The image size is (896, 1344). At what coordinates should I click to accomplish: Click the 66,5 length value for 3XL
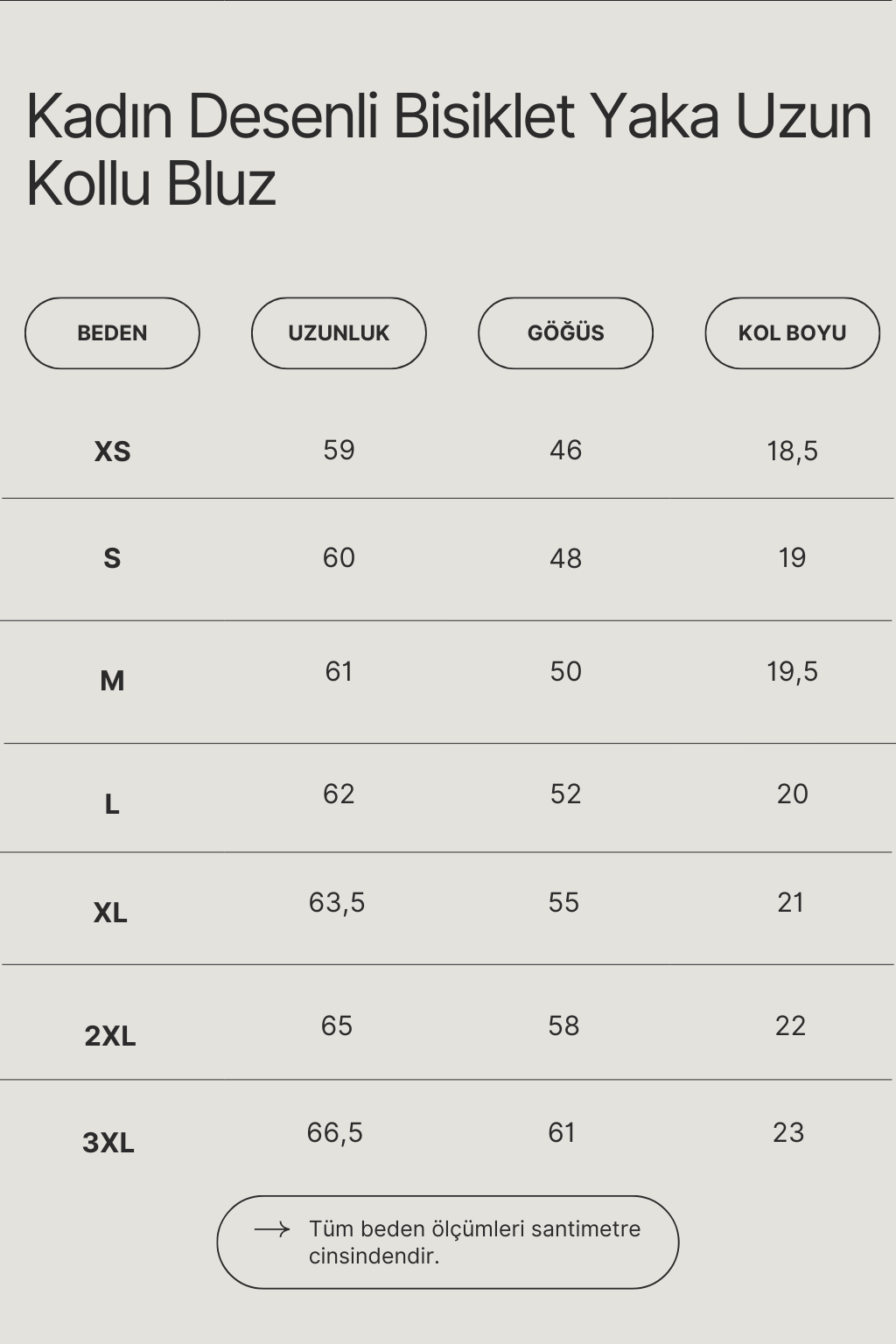[x=335, y=1133]
